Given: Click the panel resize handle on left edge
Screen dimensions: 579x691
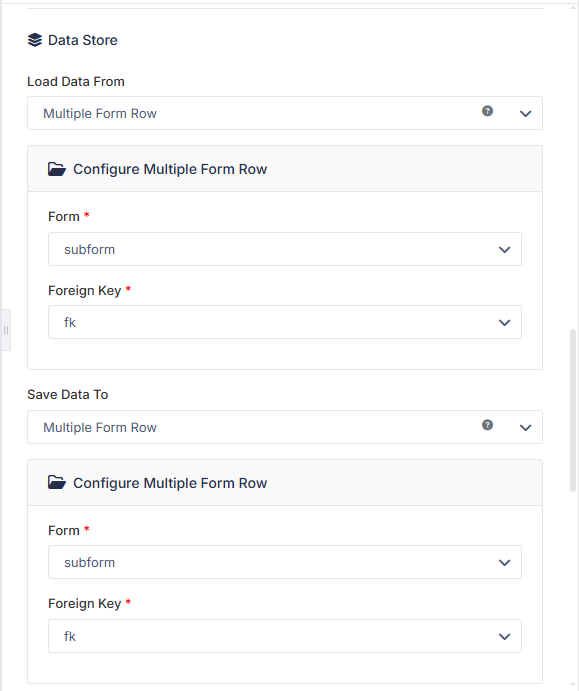Looking at the screenshot, I should [6, 330].
